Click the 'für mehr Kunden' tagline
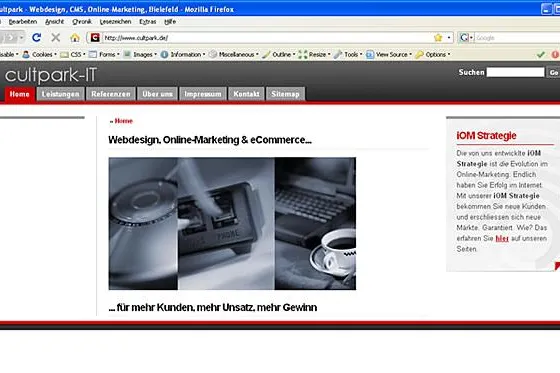The image size is (560, 373). [212, 308]
